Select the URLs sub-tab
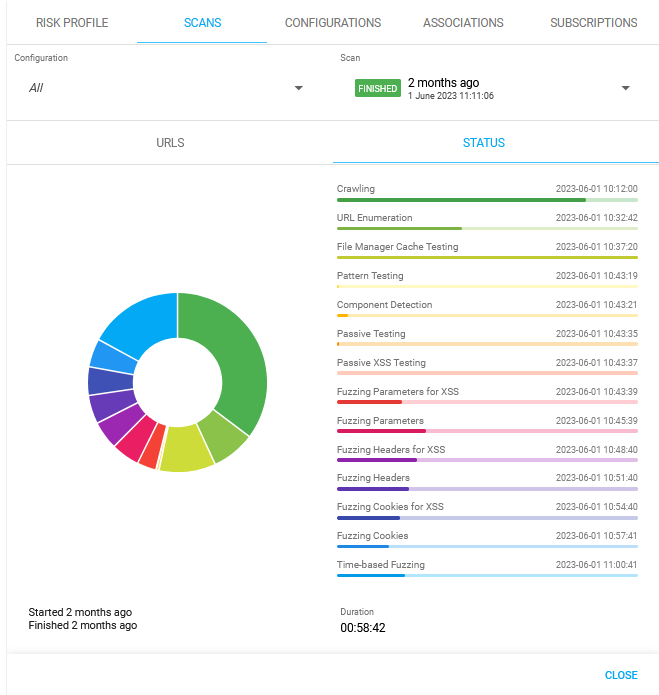Viewport: 659px width, 695px height. (170, 143)
